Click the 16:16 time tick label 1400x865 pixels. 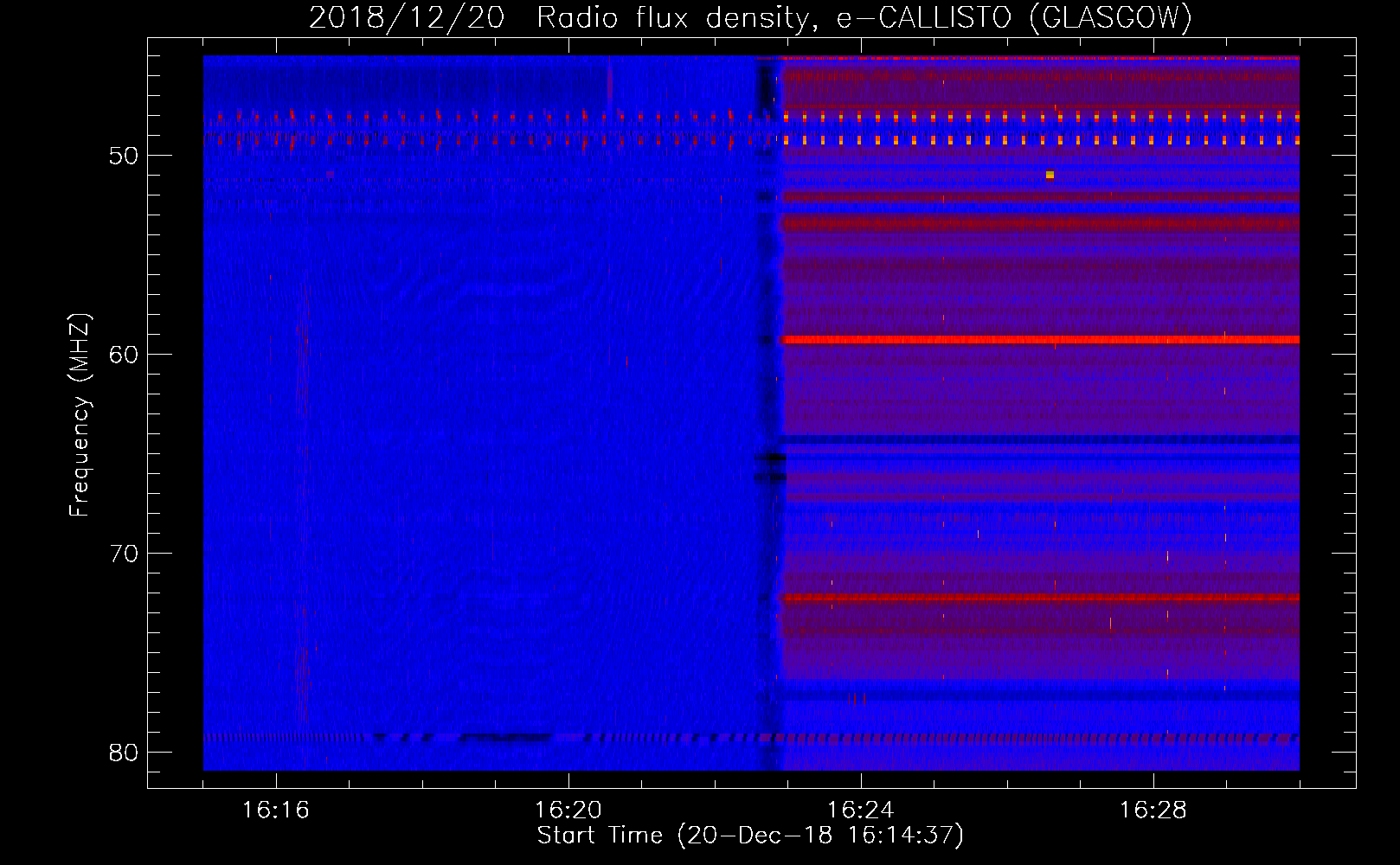coord(276,811)
